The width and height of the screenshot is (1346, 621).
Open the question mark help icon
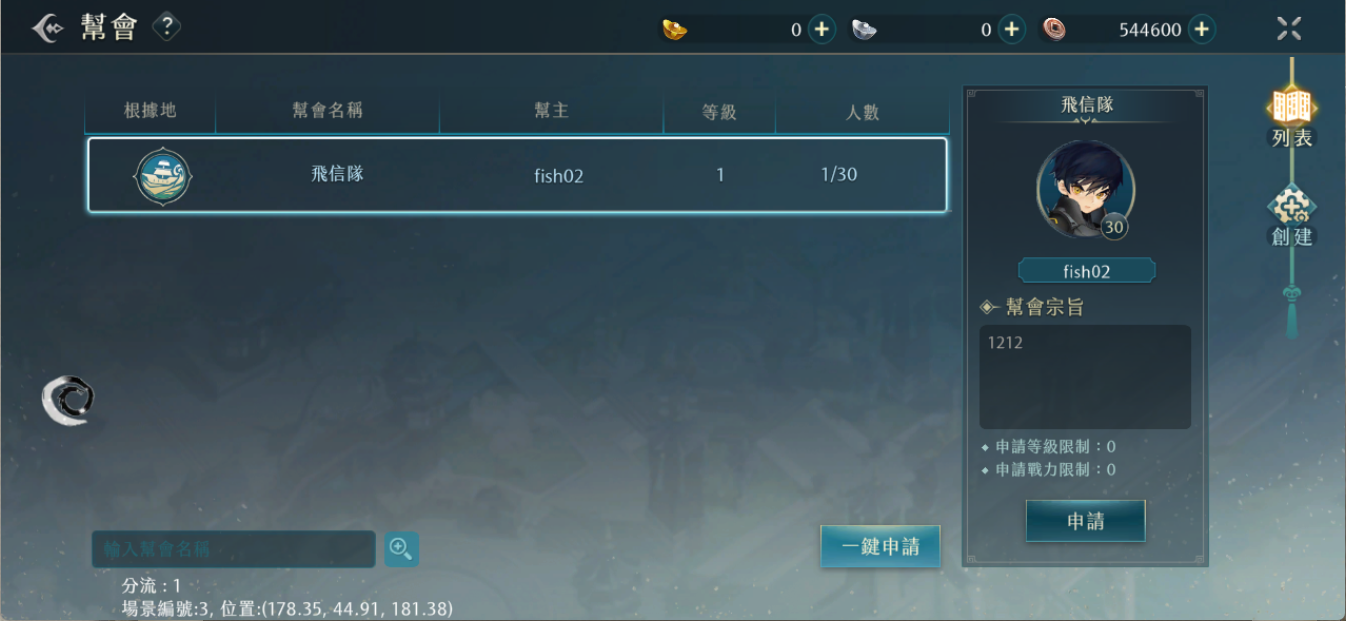click(167, 27)
